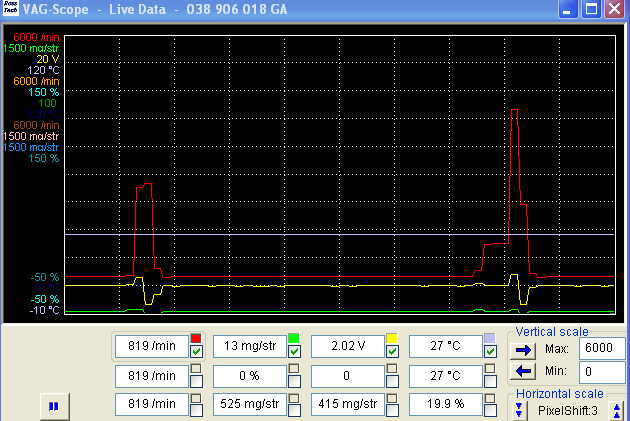The height and width of the screenshot is (421, 630).
Task: Click the yellow color swatch
Action: tap(392, 339)
